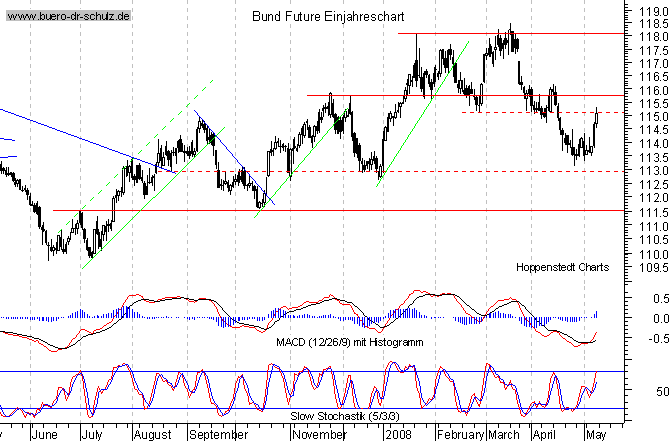Click the September month label
Screen dimensions: 672x441
click(218, 435)
